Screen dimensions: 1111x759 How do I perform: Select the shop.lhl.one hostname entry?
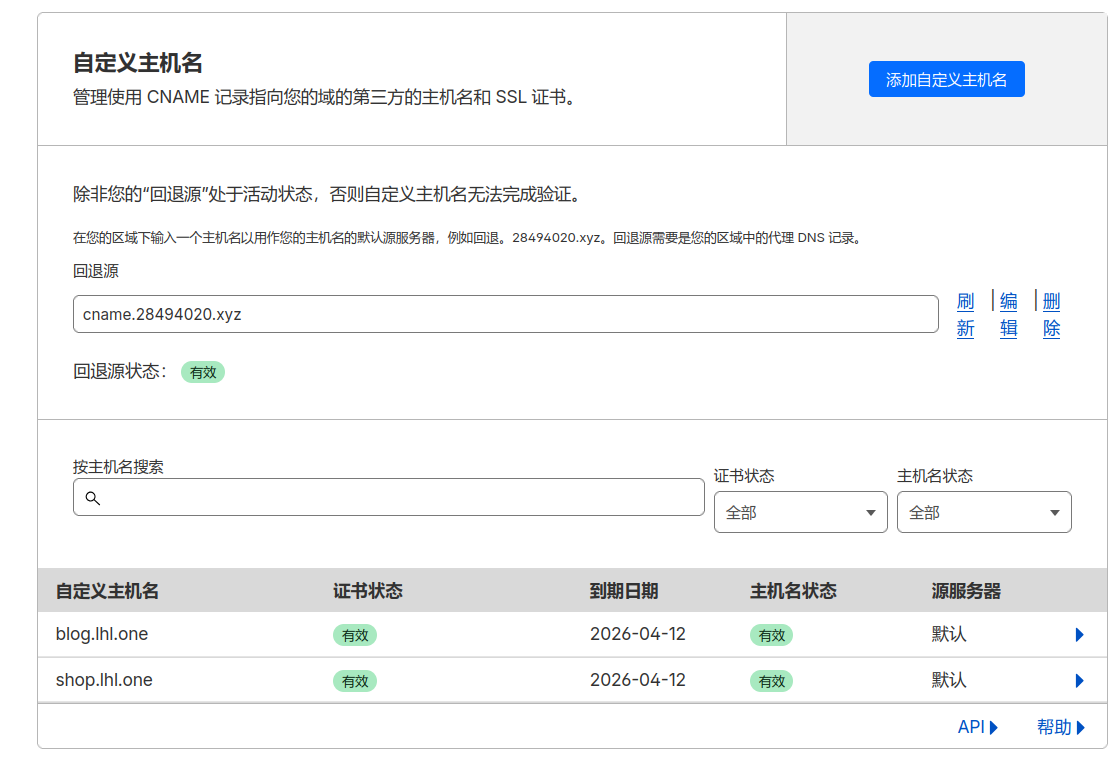point(104,680)
